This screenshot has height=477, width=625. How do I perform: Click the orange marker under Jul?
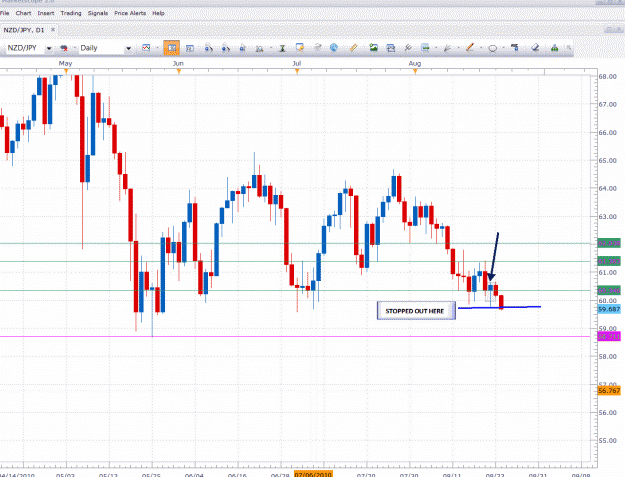(x=297, y=71)
